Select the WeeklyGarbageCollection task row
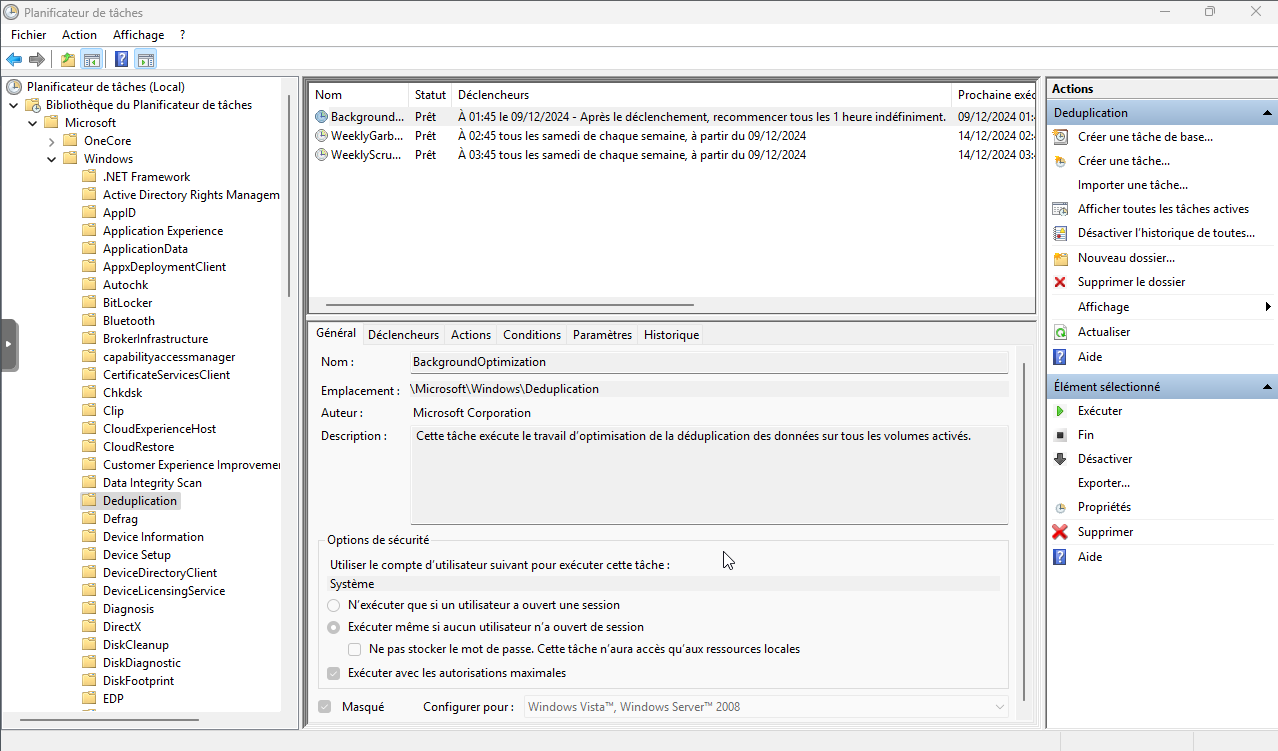1278x751 pixels. point(366,136)
